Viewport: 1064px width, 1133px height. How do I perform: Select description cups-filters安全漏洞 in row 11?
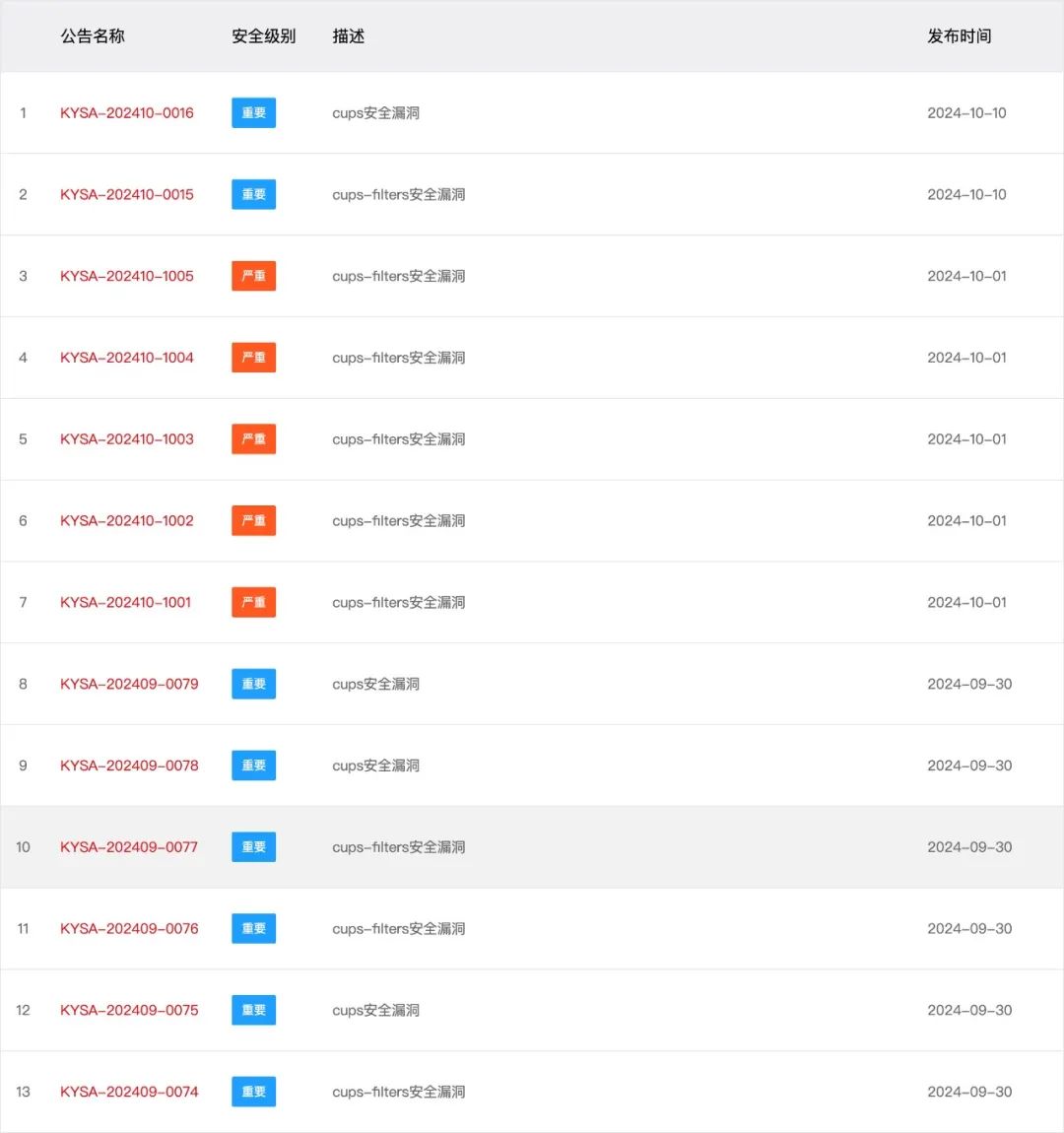pyautogui.click(x=399, y=928)
